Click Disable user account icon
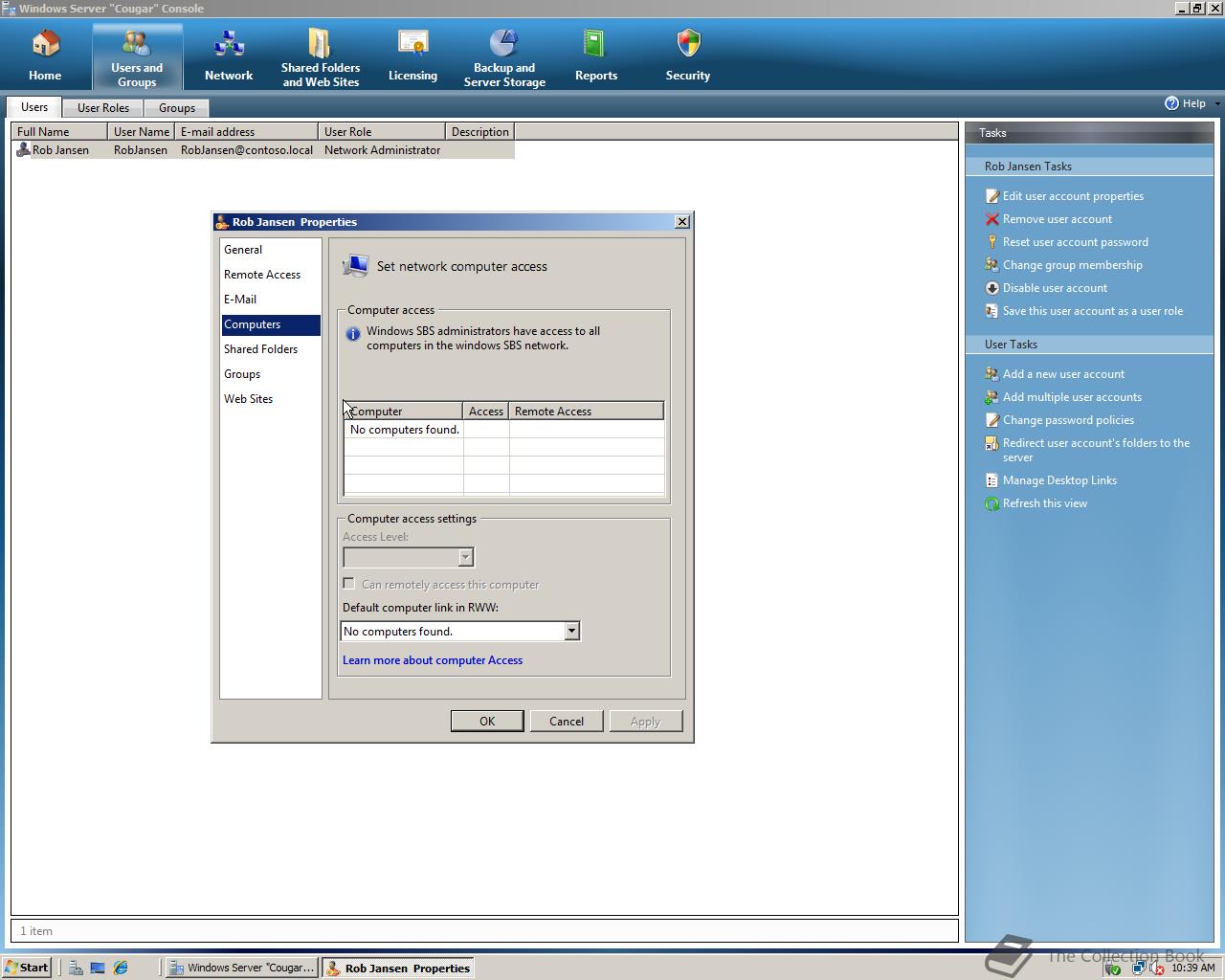Image resolution: width=1225 pixels, height=980 pixels. pos(992,288)
